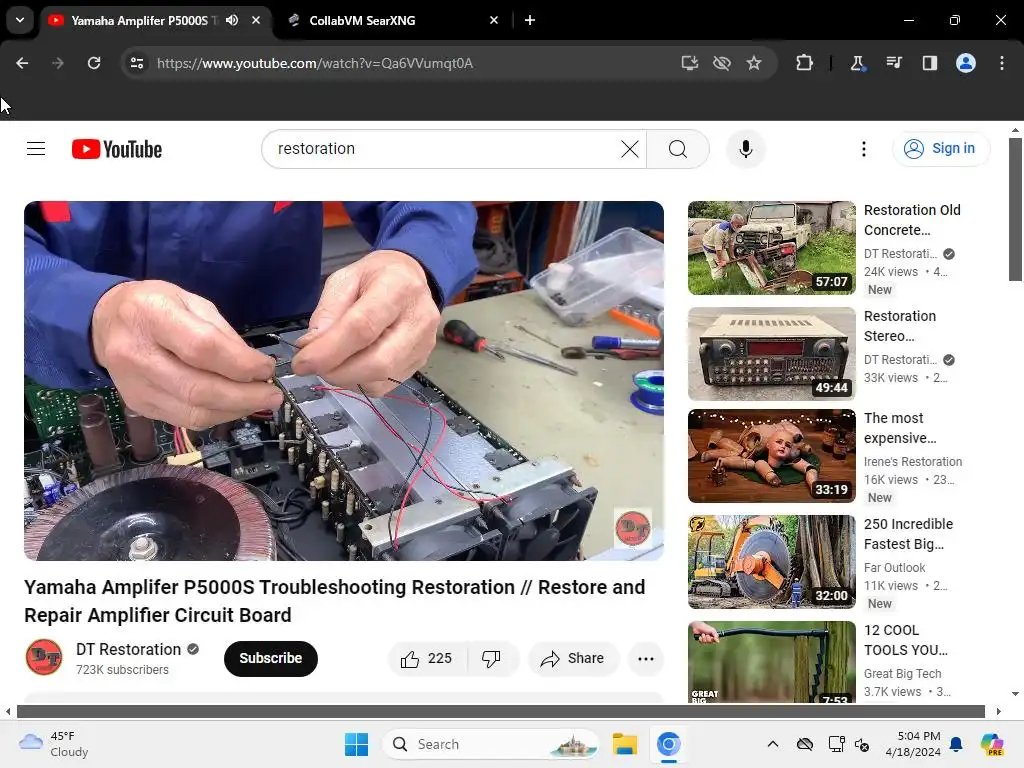Subscribe to DT Restoration
The width and height of the screenshot is (1024, 768).
click(x=270, y=658)
